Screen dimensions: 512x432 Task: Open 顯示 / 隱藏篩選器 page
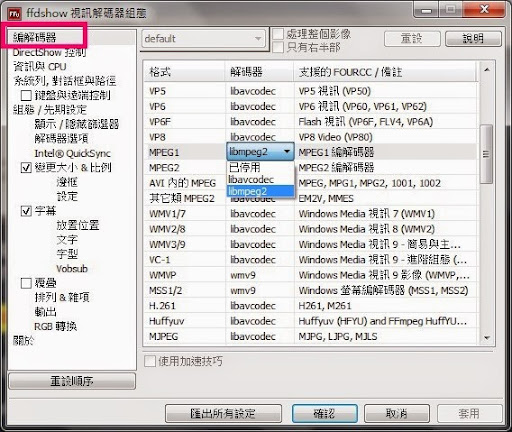[77, 124]
